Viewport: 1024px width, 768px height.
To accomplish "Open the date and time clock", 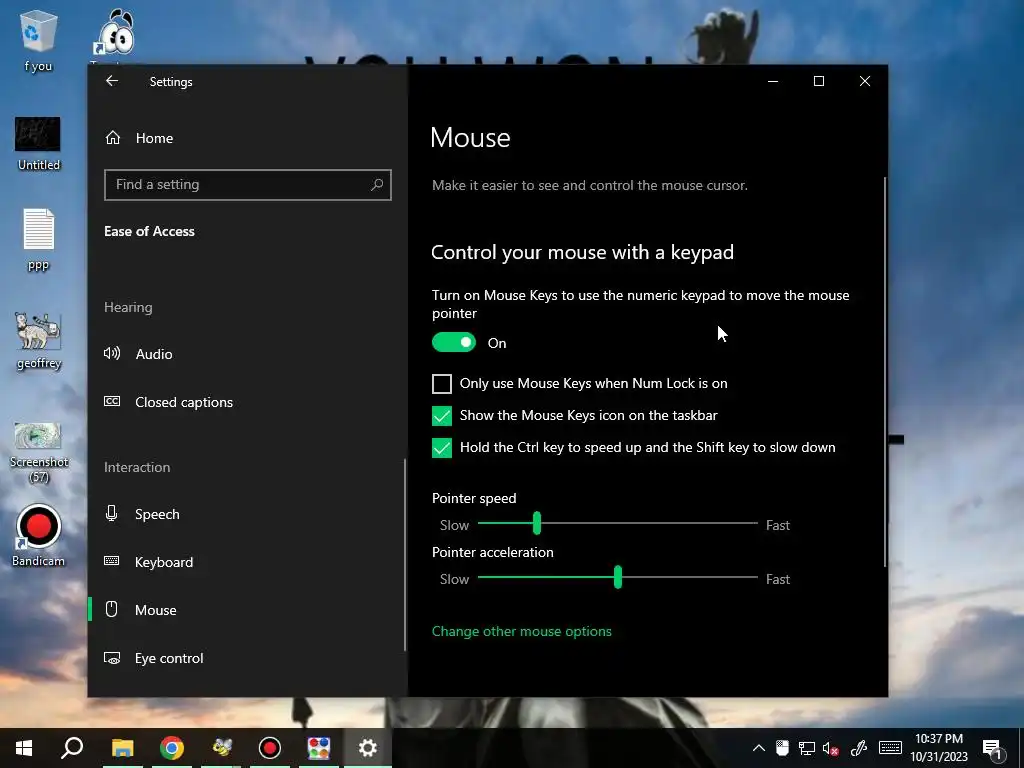I will (939, 748).
